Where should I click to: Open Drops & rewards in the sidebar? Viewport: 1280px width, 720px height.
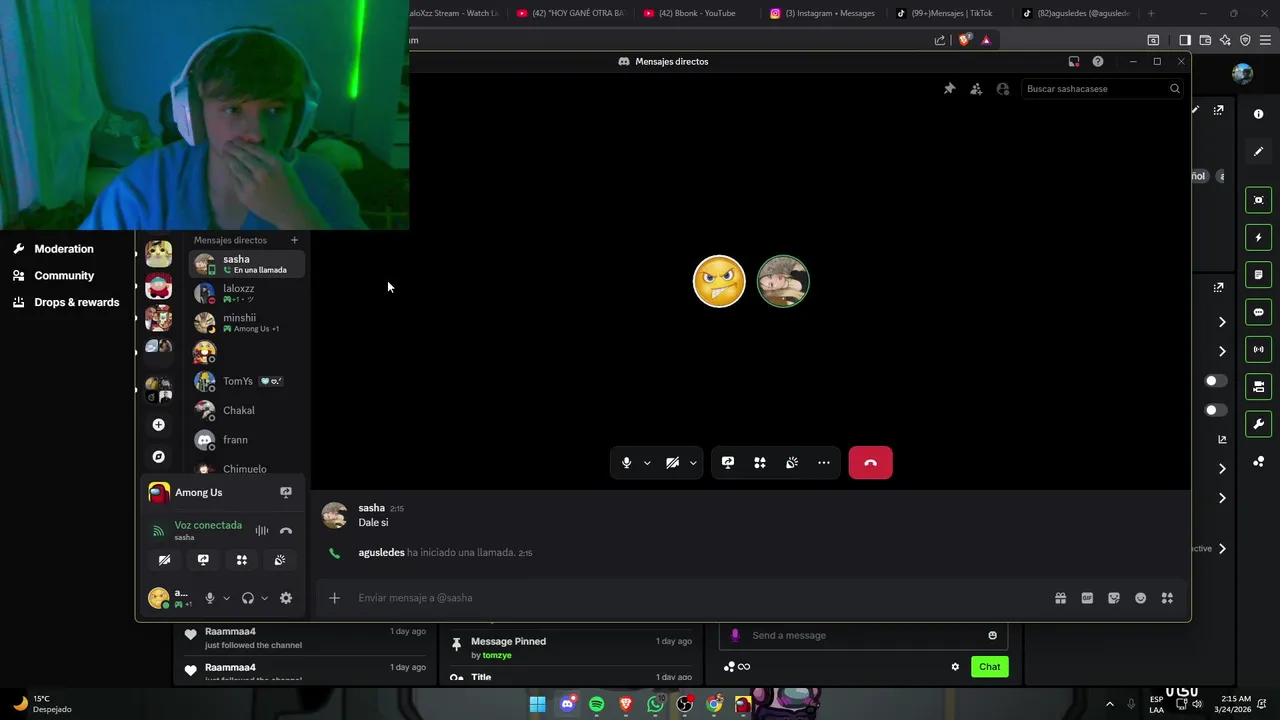pyautogui.click(x=66, y=302)
